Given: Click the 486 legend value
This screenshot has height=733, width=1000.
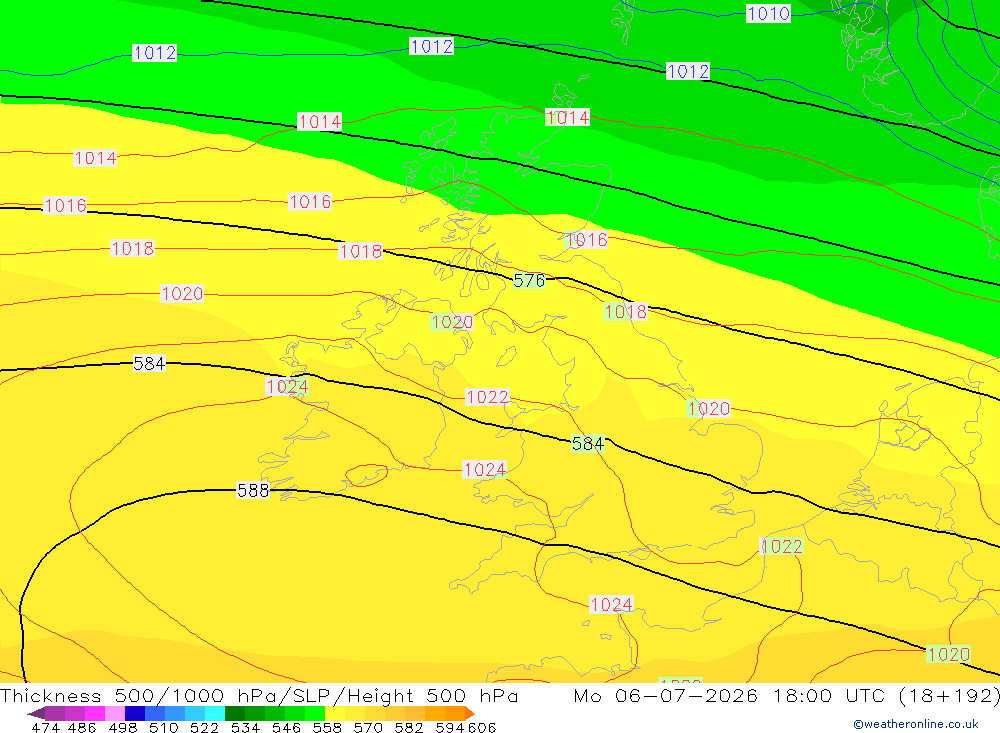Looking at the screenshot, I should 82,728.
